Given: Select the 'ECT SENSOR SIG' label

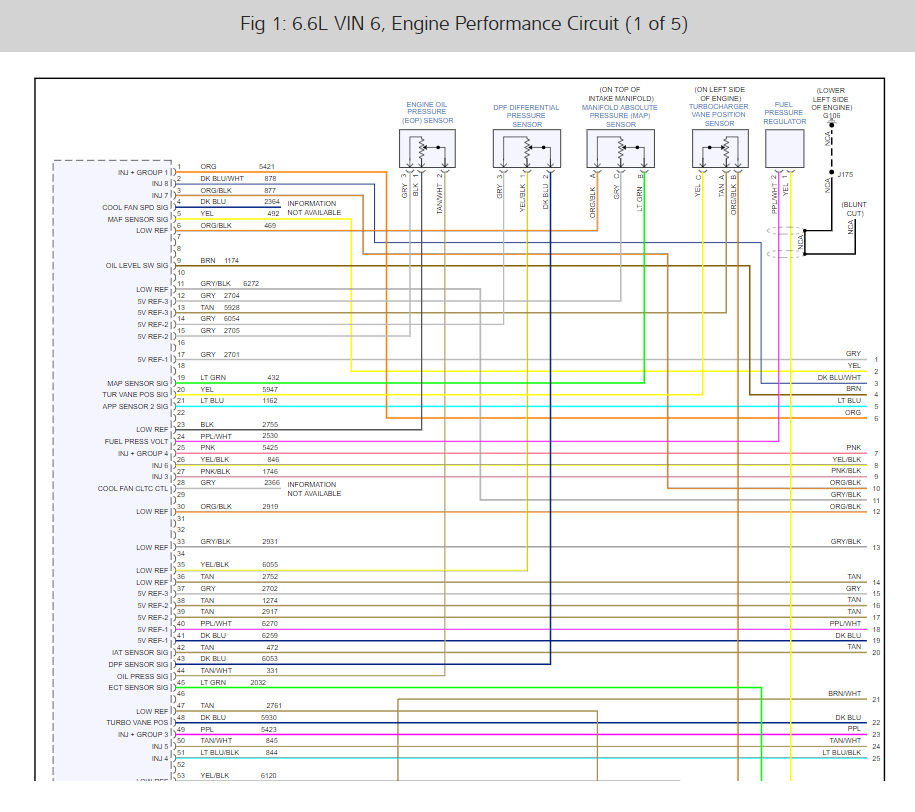Looking at the screenshot, I should click(138, 688).
